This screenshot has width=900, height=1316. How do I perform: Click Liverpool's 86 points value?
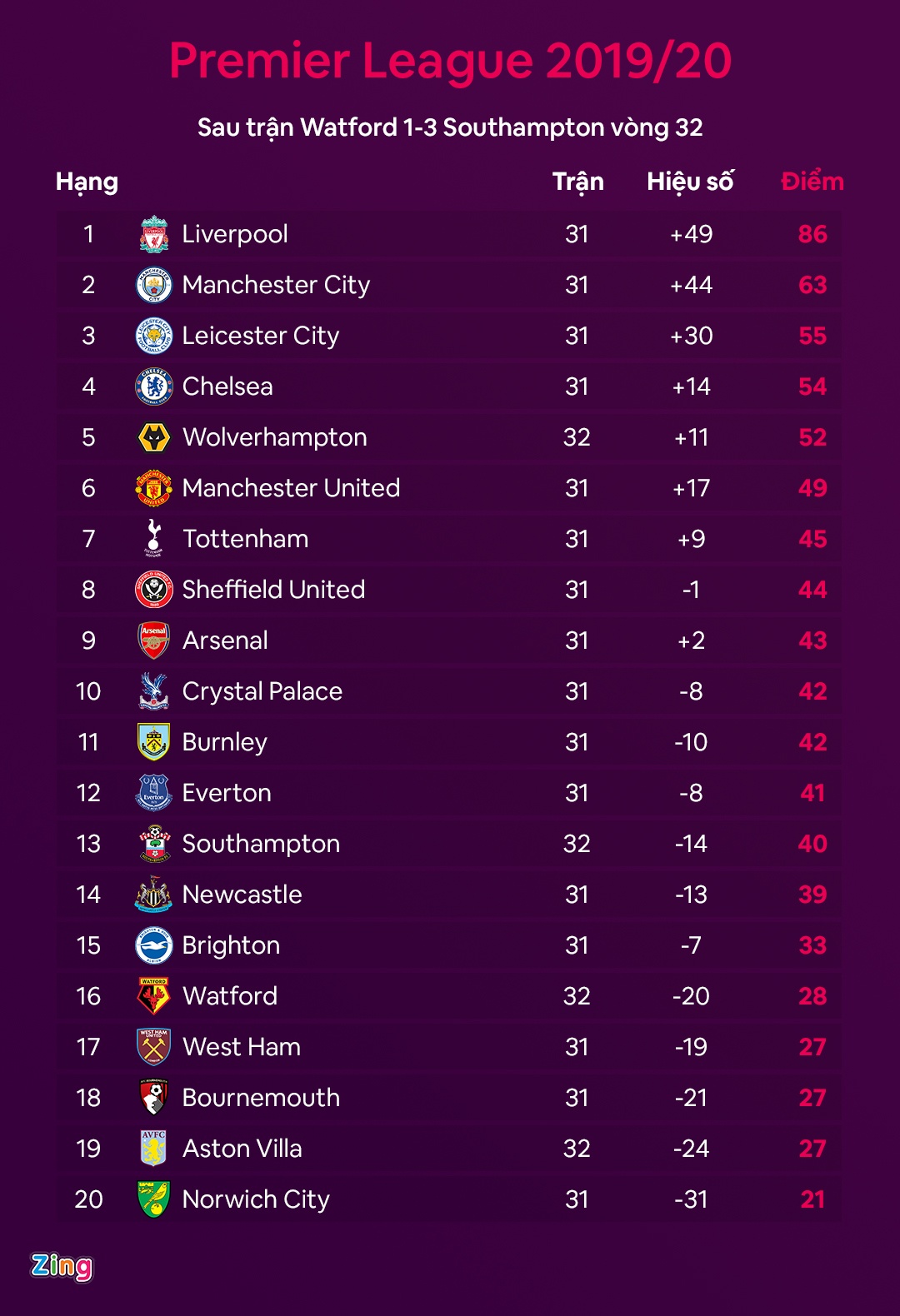click(812, 234)
